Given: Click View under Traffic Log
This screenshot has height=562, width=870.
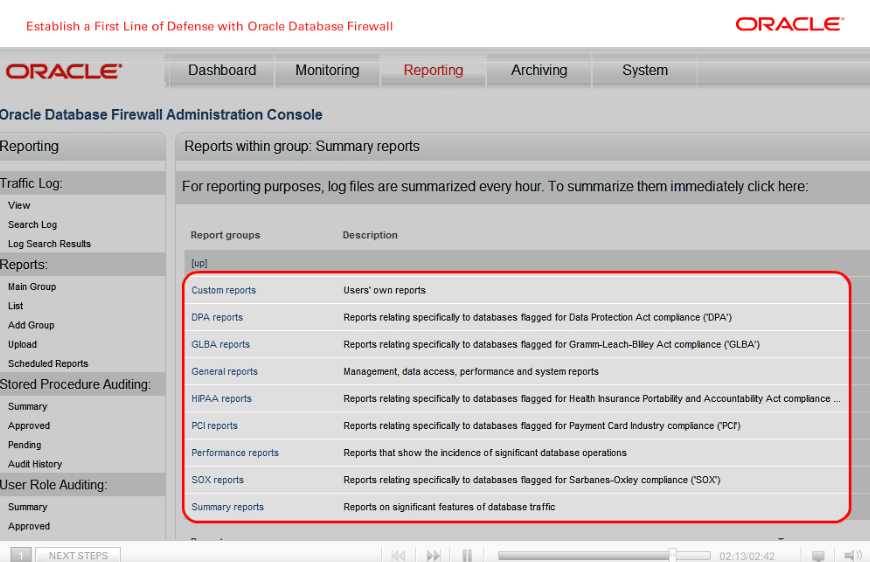Looking at the screenshot, I should 19,205.
